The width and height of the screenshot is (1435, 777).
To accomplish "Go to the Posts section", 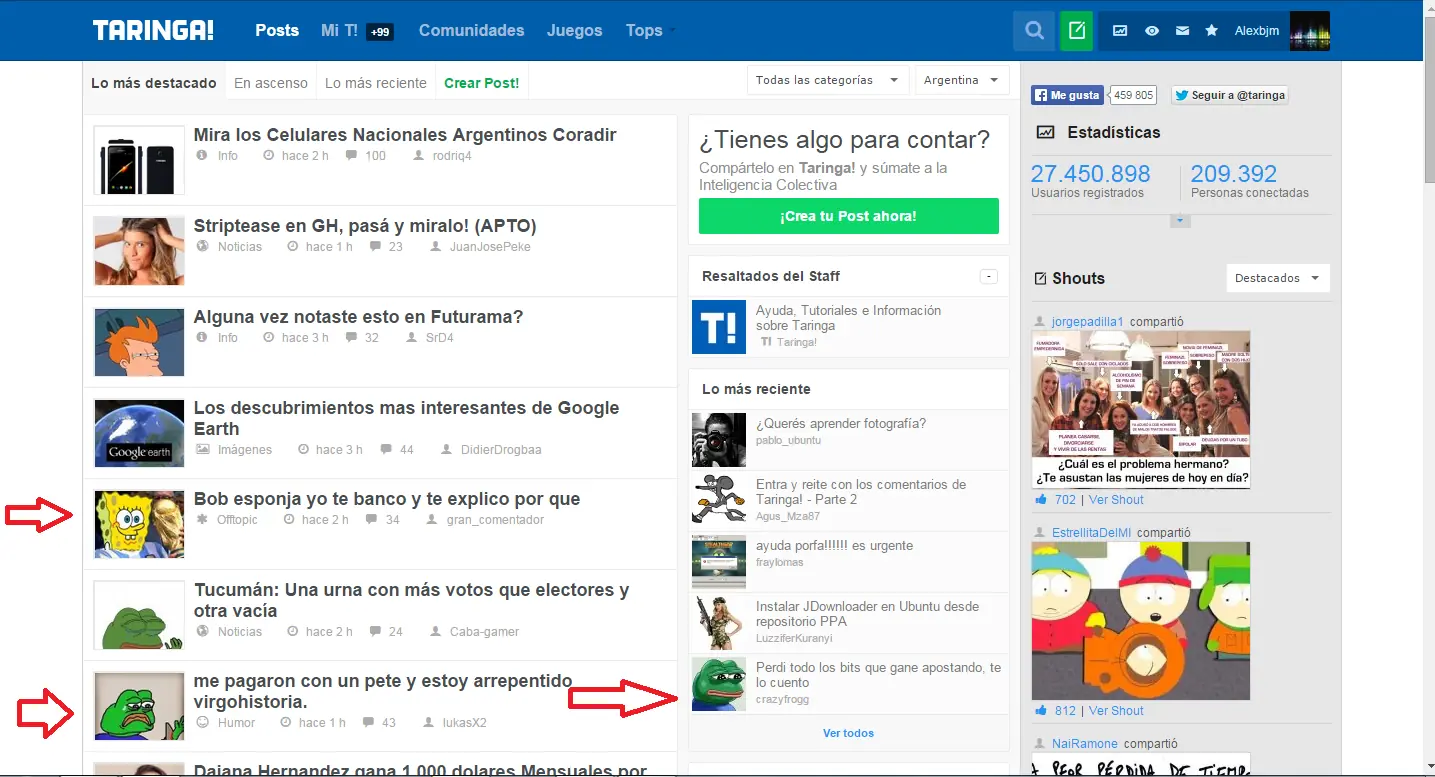I will pyautogui.click(x=277, y=30).
